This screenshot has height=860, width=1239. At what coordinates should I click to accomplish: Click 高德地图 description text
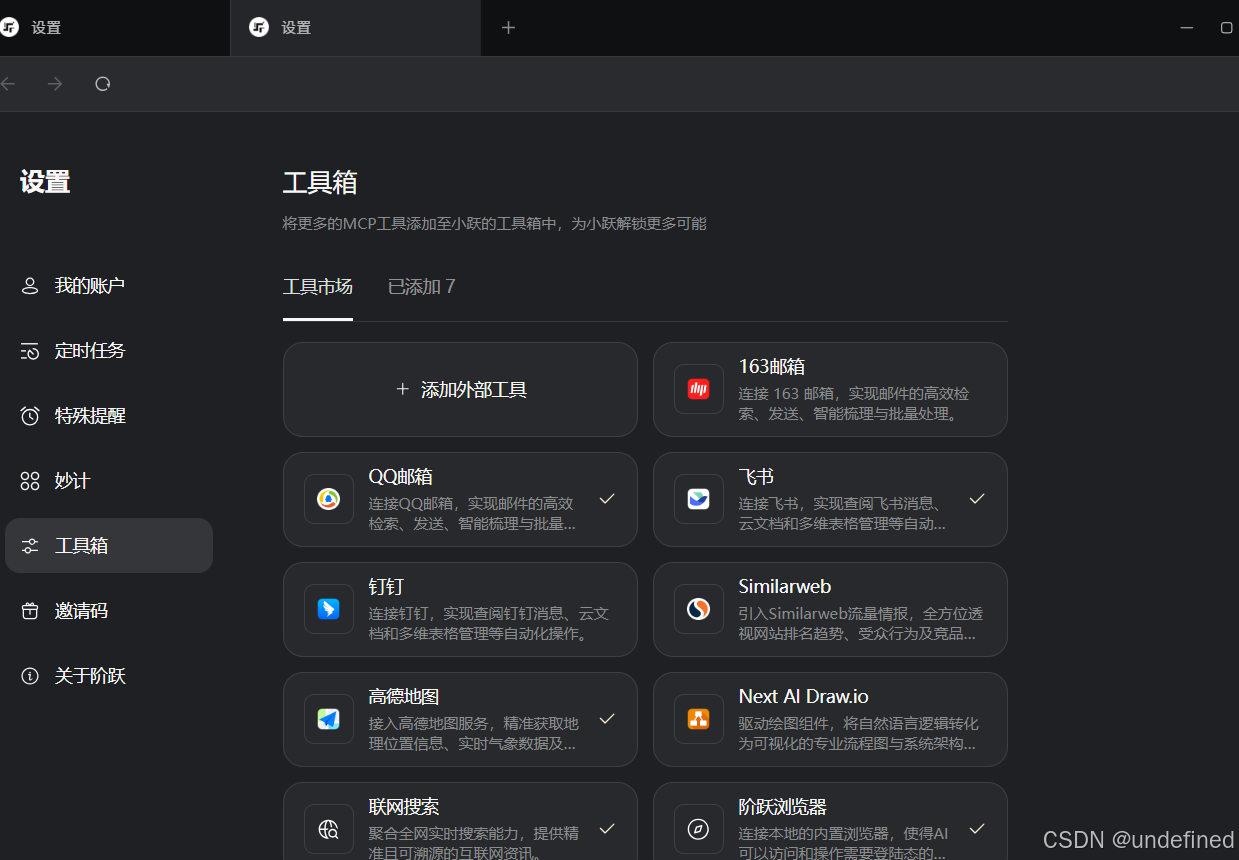click(473, 733)
